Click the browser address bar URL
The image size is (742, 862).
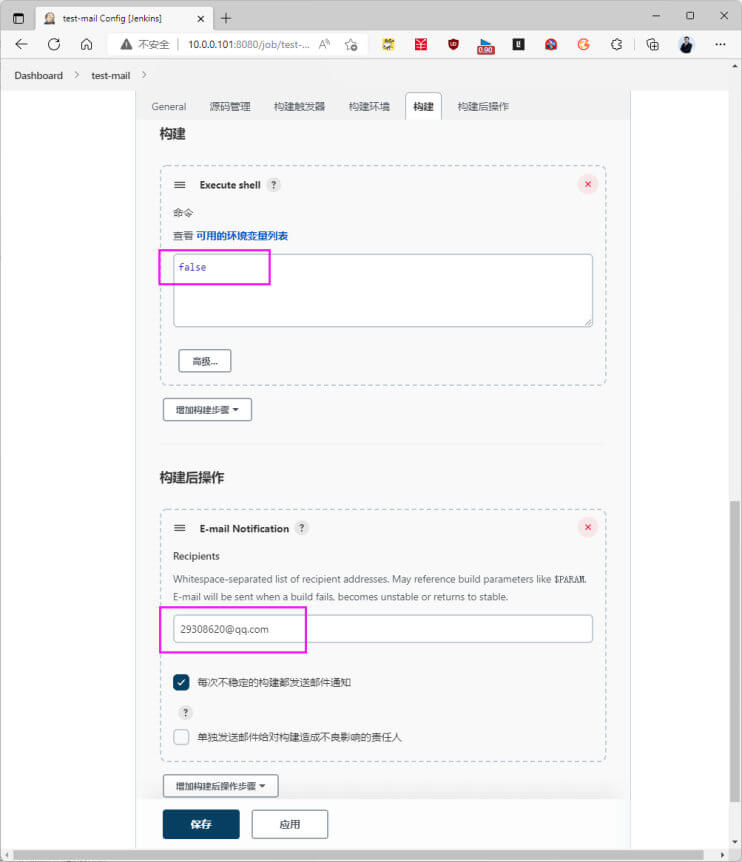coord(248,45)
